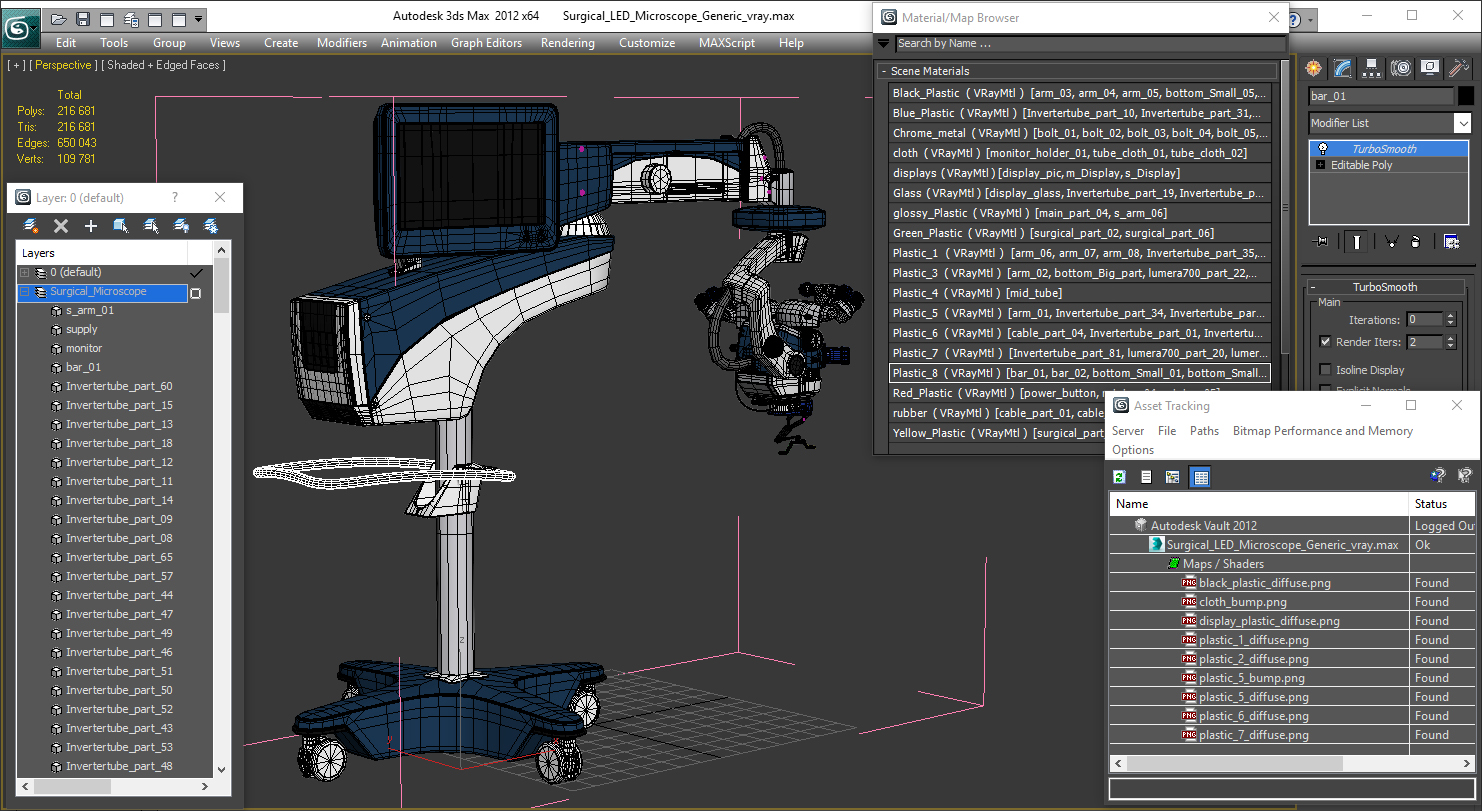
Task: Select cloth_bump.png in Asset Tracking
Action: tap(1243, 602)
